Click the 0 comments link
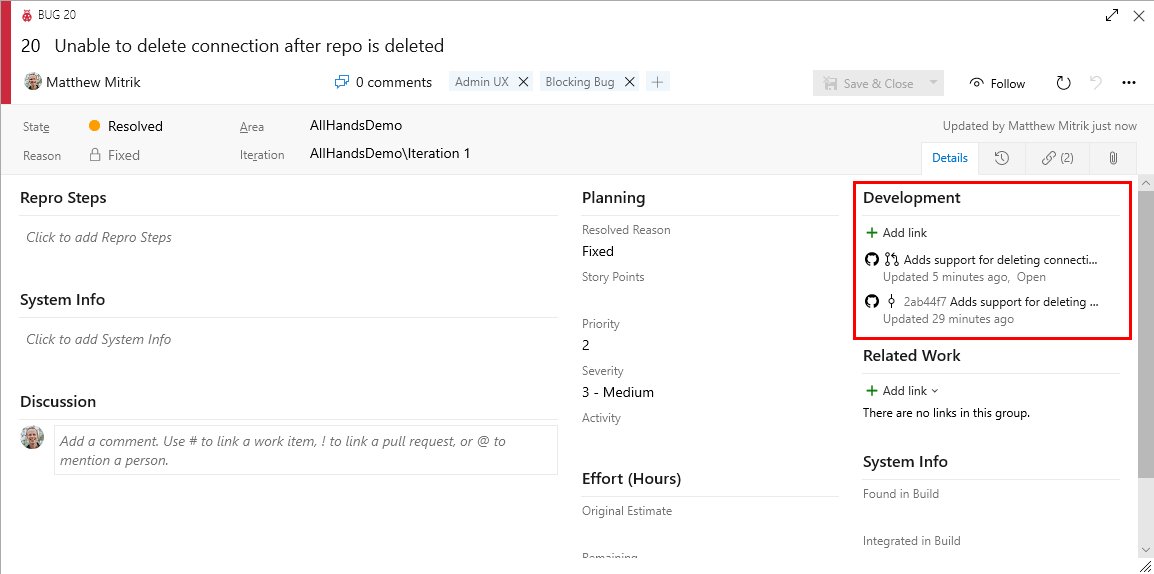This screenshot has width=1154, height=574. pos(394,82)
